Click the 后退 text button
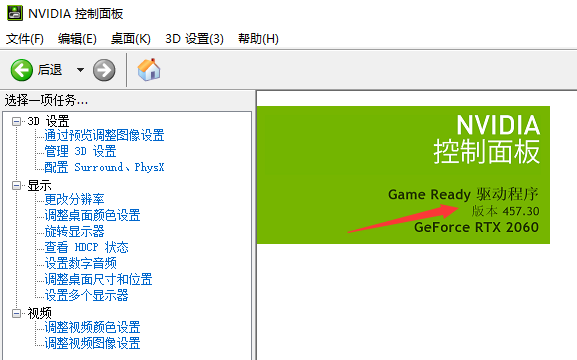The height and width of the screenshot is (360, 577). pyautogui.click(x=50, y=70)
